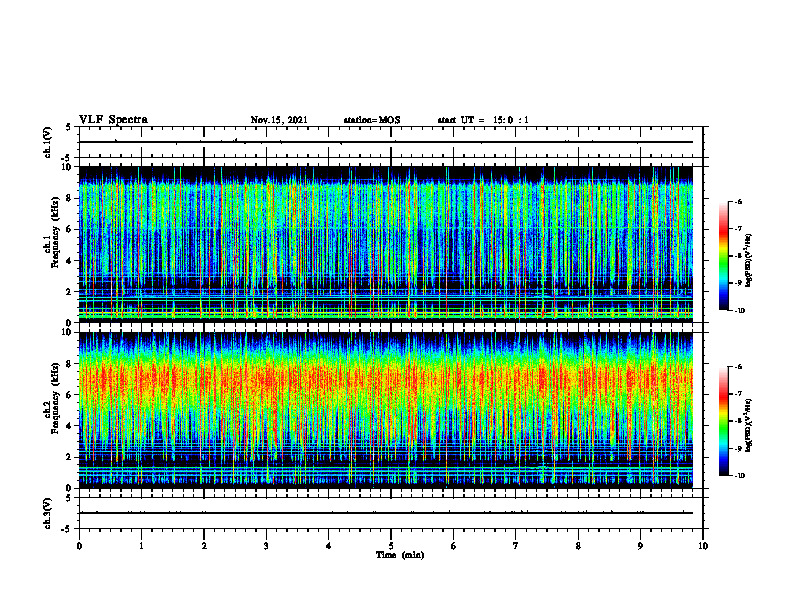792x612 pixels.
Task: Click the ch.2 "Frequency (kHz)" axis label
Action: (x=55, y=398)
